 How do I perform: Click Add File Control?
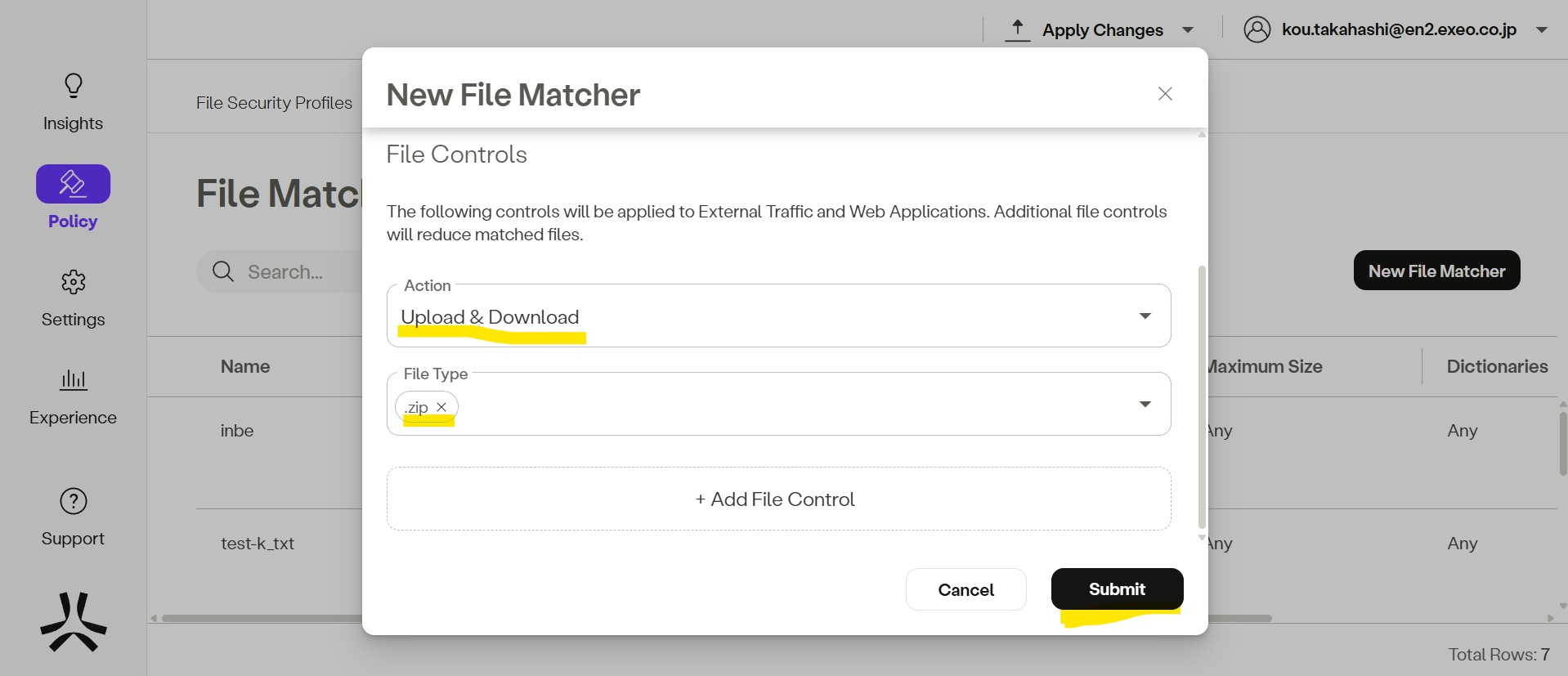[x=778, y=499]
